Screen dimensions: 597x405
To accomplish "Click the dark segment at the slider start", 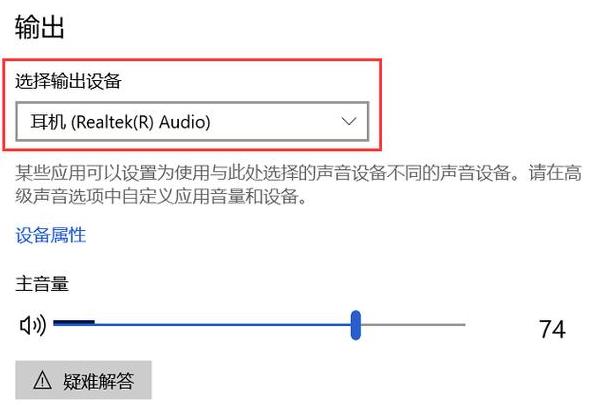I will (74, 323).
